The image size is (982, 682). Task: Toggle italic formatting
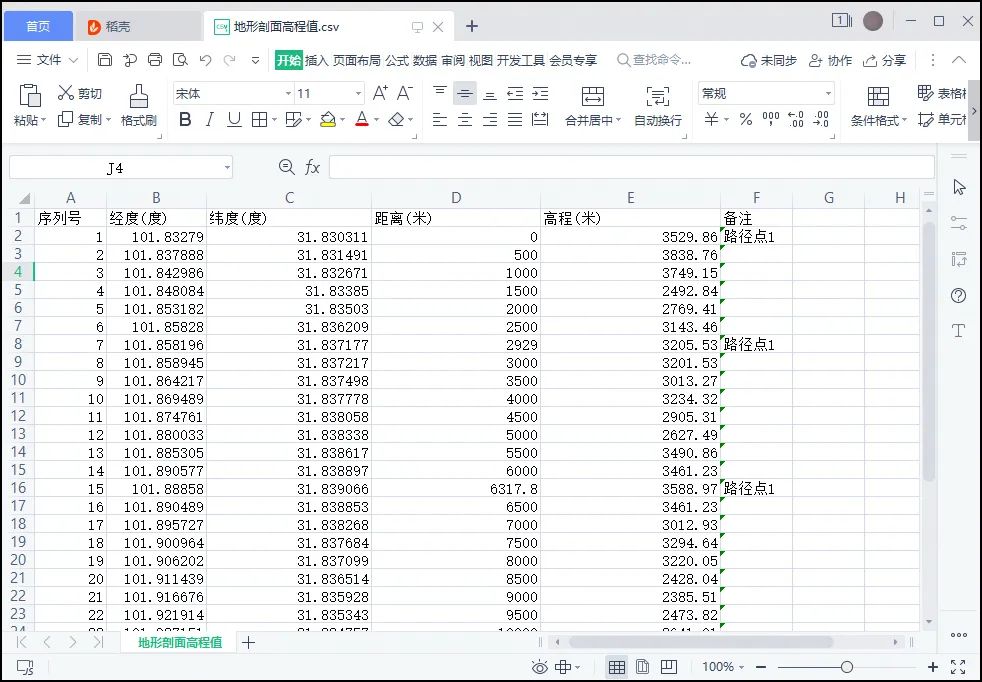click(210, 119)
